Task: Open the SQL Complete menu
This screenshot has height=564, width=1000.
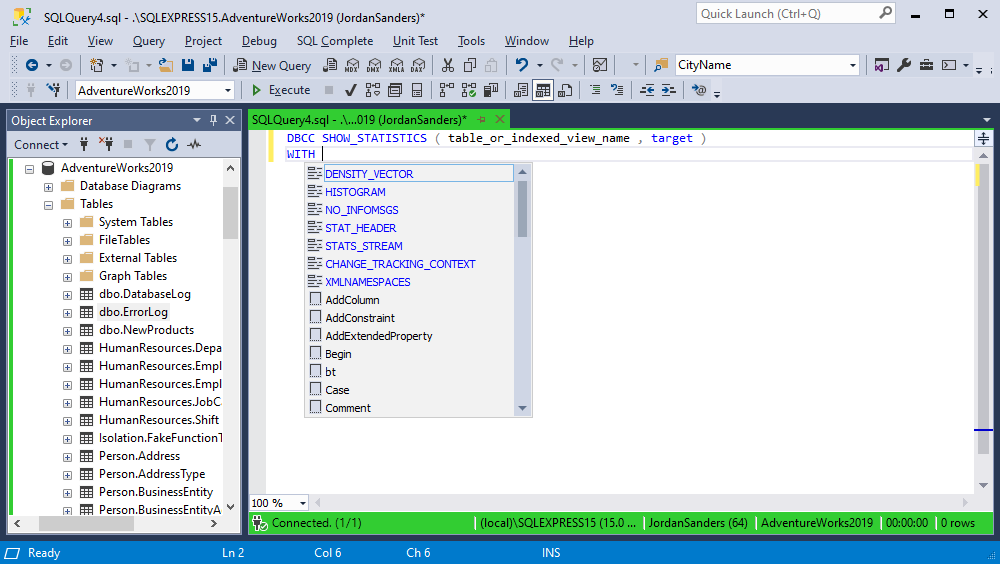Action: [335, 41]
